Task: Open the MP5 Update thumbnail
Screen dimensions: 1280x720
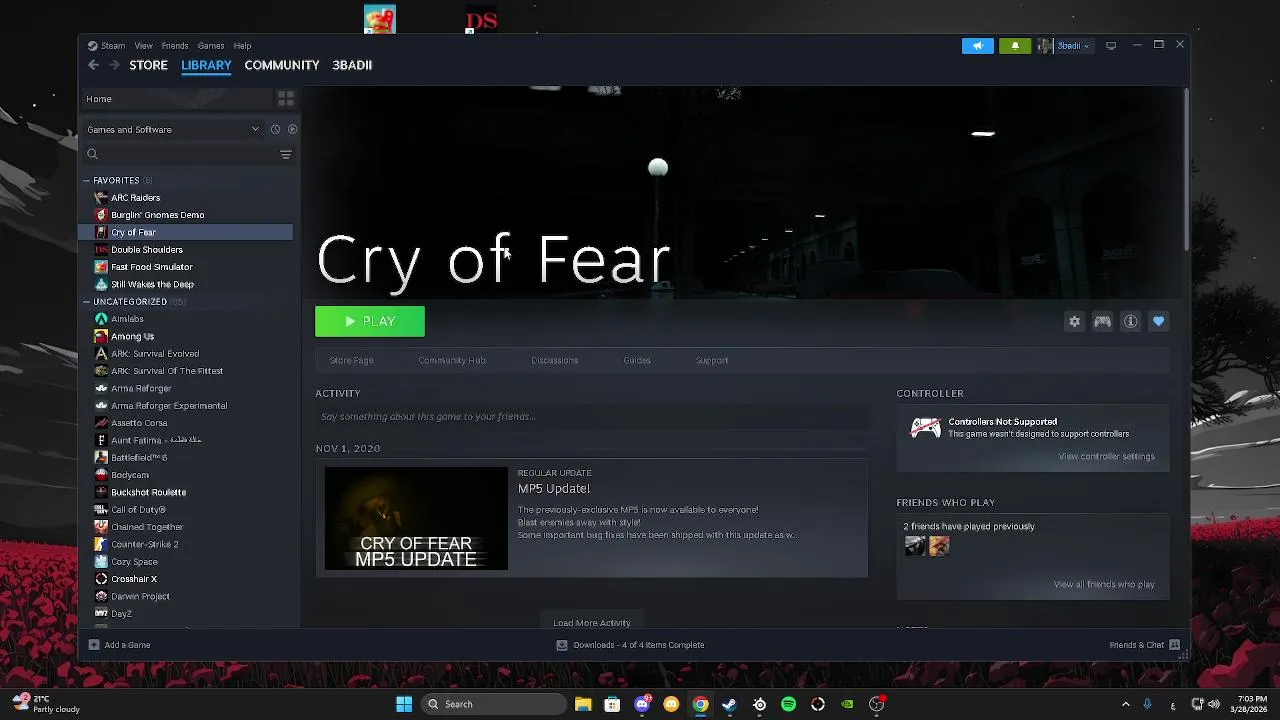Action: (x=416, y=518)
